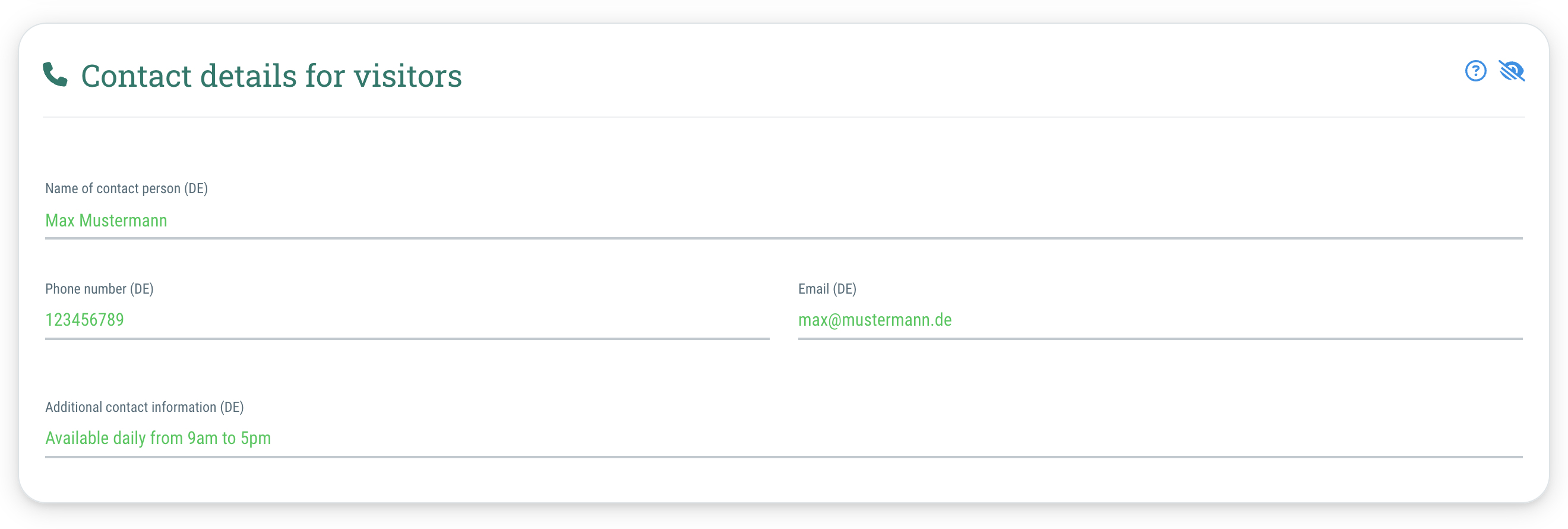Viewport: 1568px width, 529px height.
Task: Click the 'Email (DE)' label
Action: tap(827, 289)
